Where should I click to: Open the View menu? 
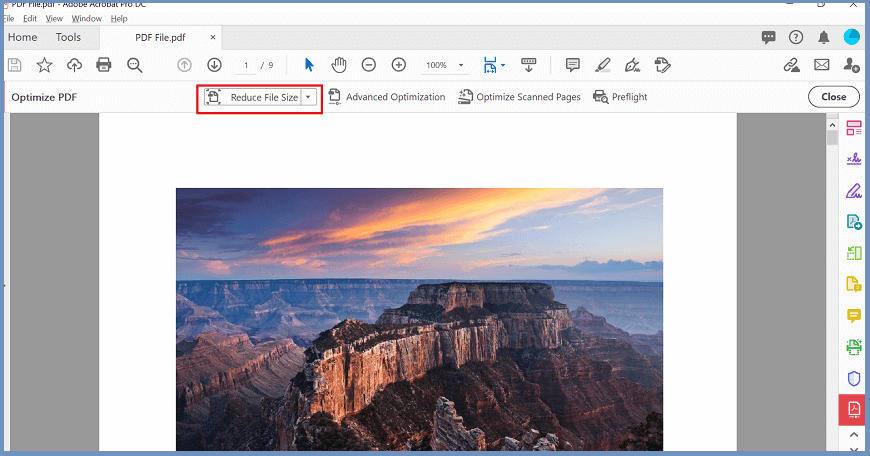(x=54, y=18)
